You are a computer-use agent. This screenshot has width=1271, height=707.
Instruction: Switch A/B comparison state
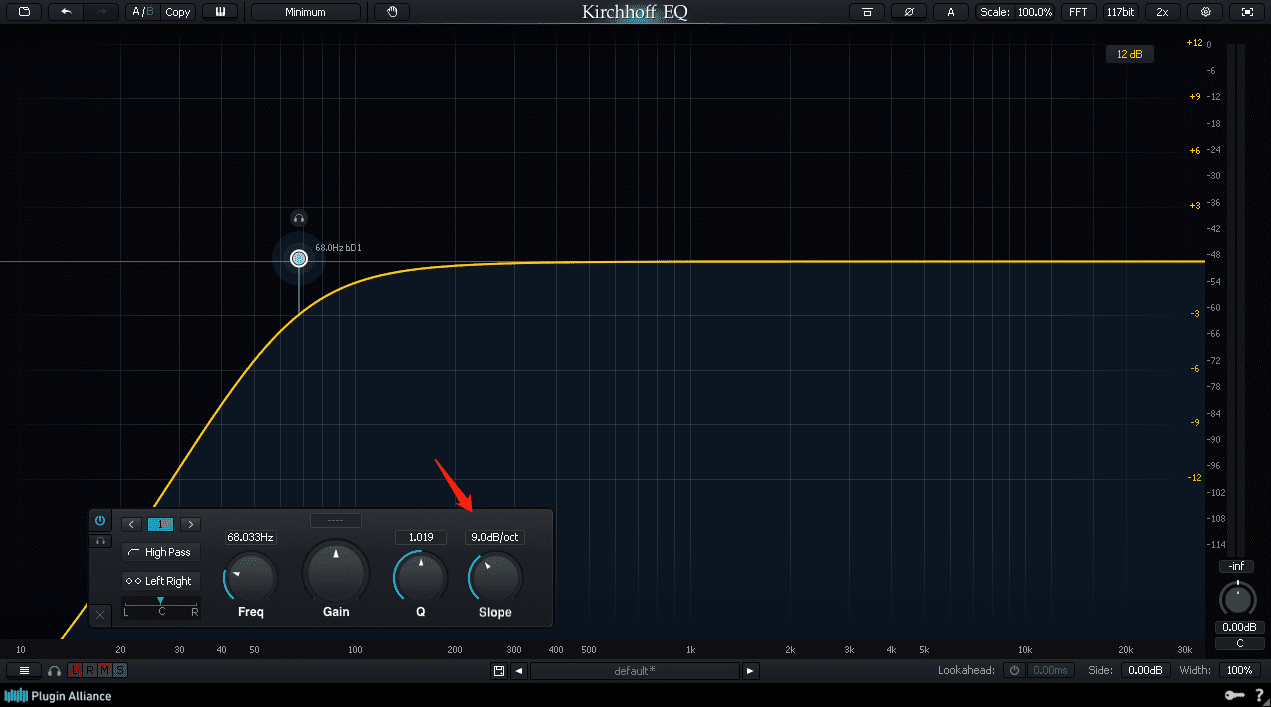[x=143, y=12]
